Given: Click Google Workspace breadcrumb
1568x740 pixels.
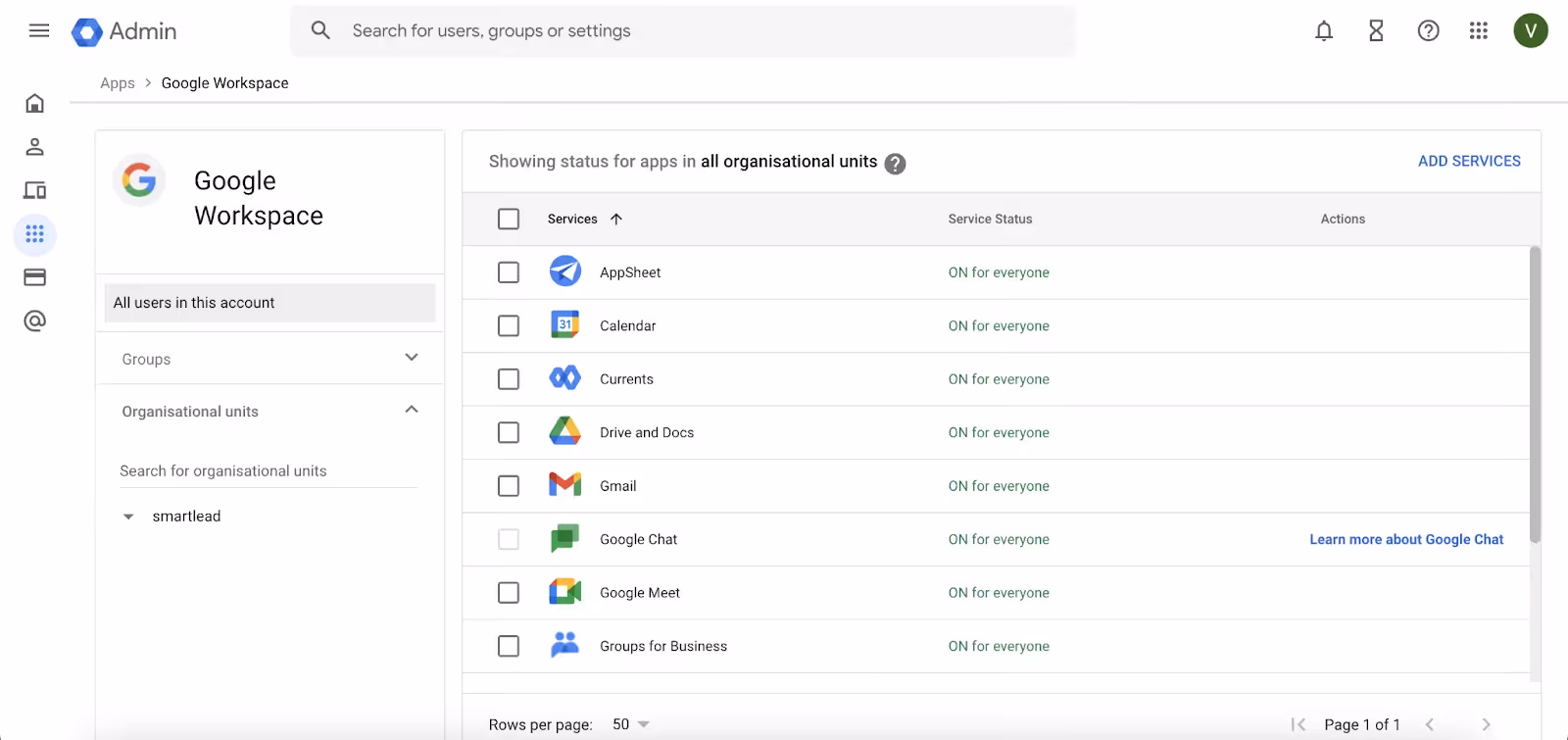Looking at the screenshot, I should pos(225,83).
